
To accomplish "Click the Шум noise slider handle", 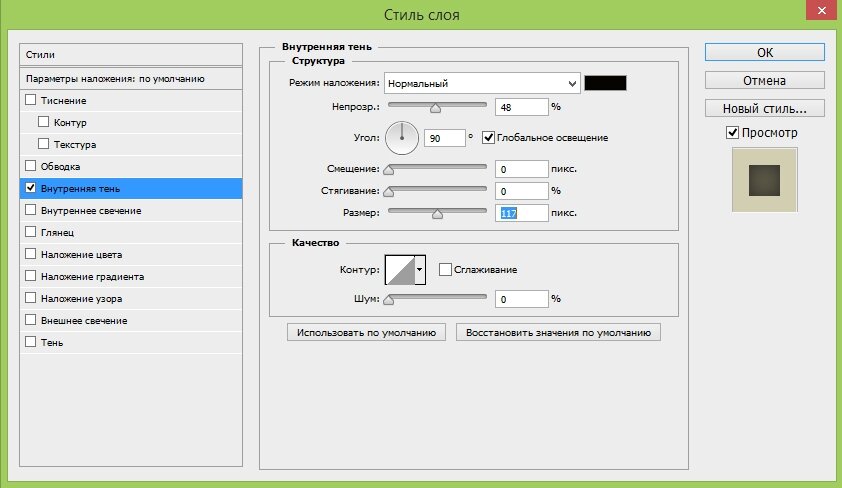I will [389, 300].
